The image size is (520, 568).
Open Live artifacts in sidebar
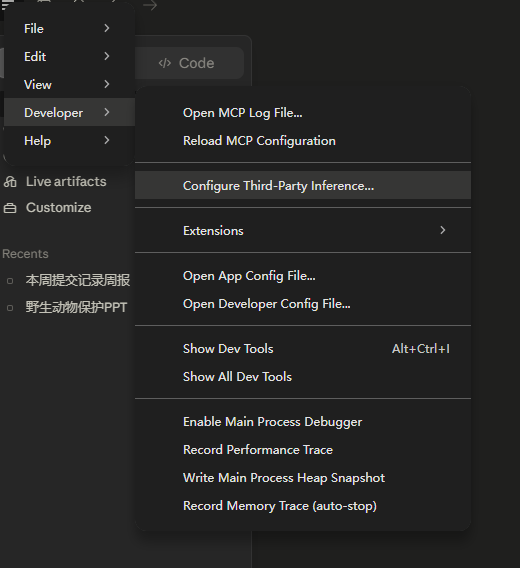pos(66,181)
